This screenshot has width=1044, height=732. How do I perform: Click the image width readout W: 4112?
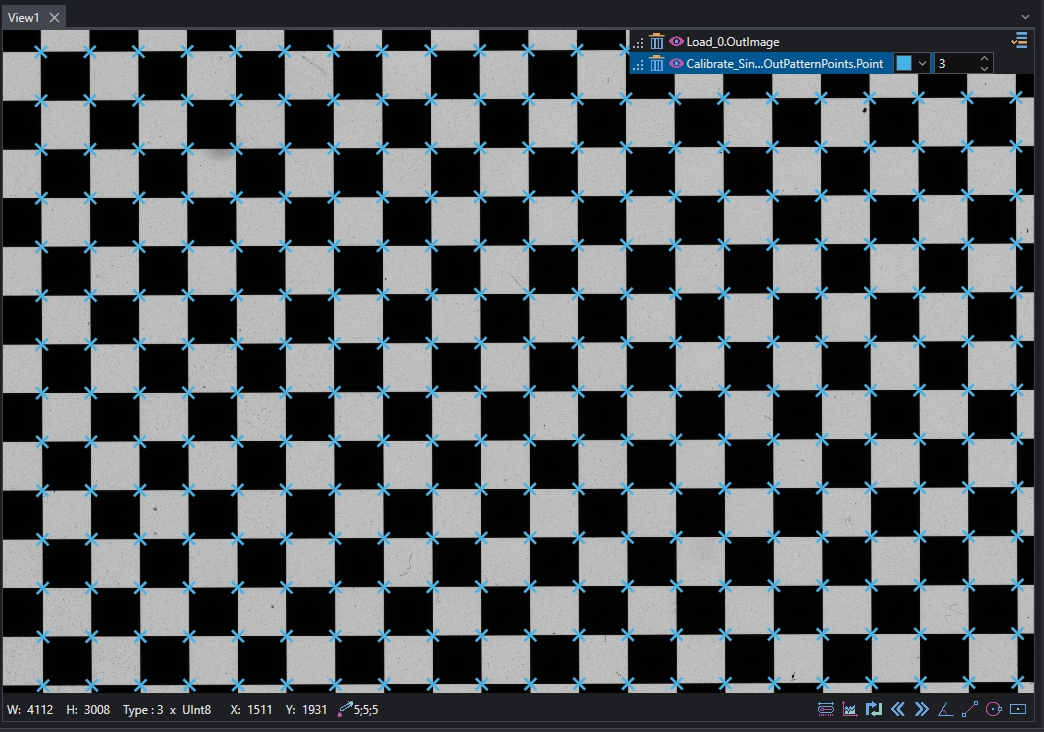pos(30,710)
